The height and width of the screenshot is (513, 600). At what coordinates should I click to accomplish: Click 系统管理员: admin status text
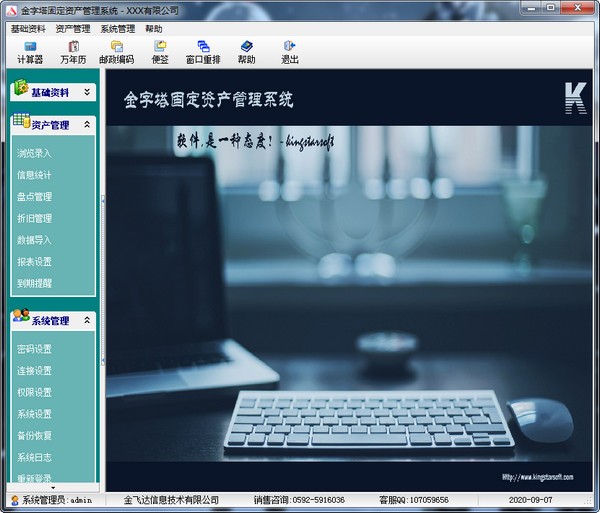pos(57,500)
